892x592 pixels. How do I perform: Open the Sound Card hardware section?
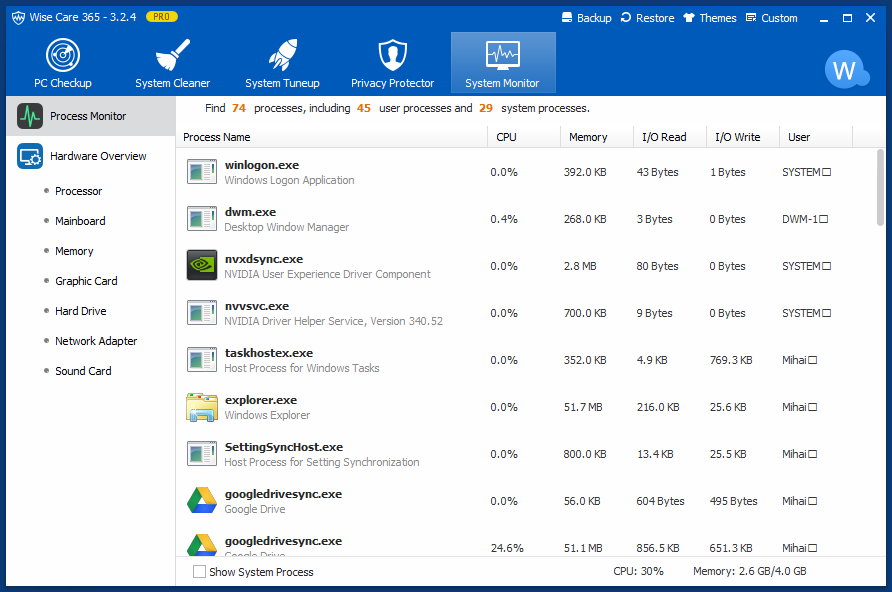click(x=83, y=371)
